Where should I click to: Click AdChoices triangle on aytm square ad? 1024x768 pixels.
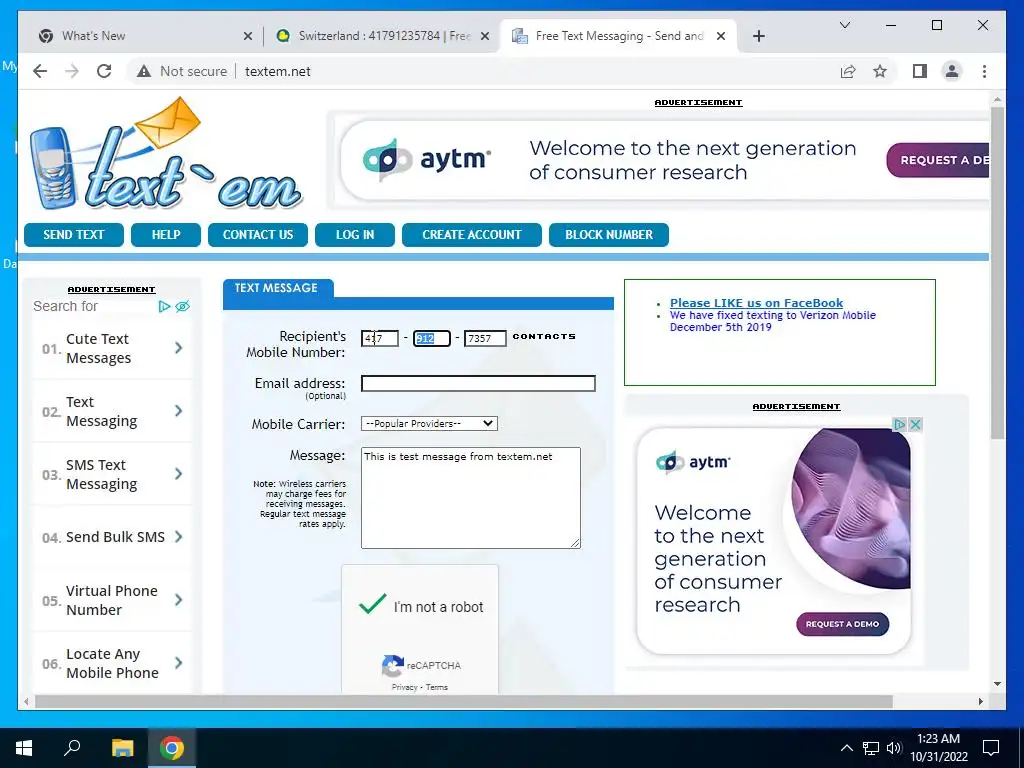899,424
